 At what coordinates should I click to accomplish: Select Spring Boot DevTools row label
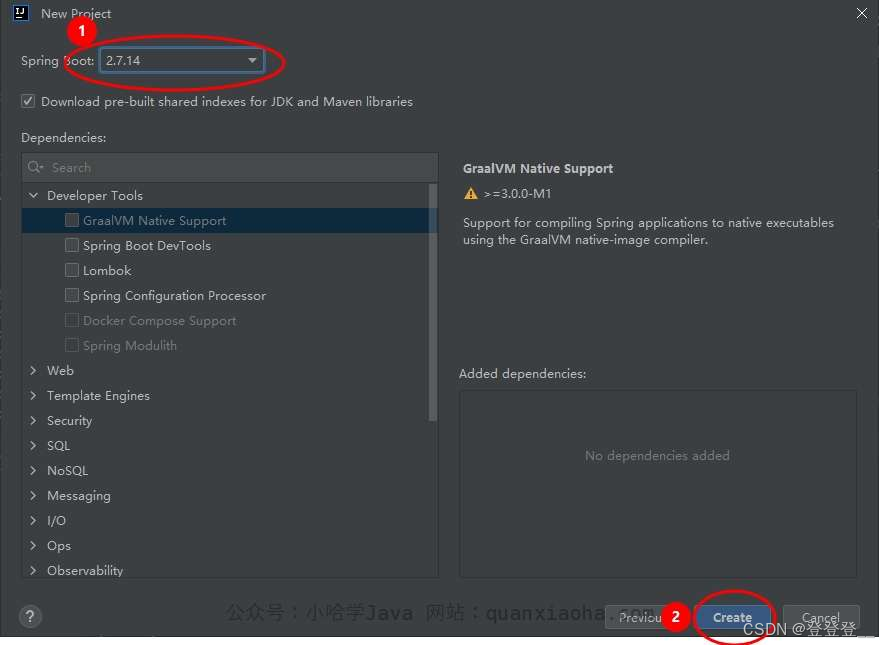147,245
